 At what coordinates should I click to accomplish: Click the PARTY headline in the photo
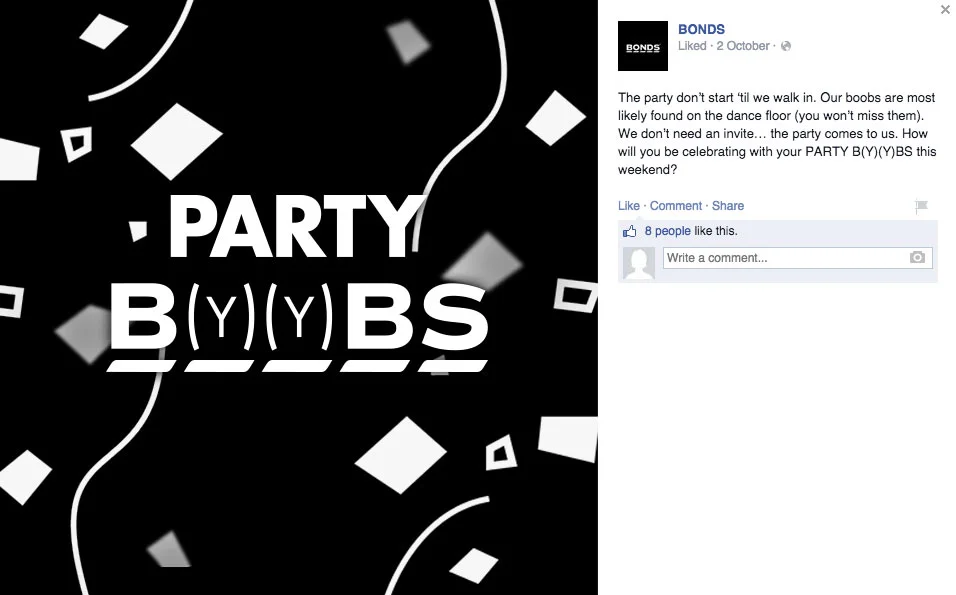point(296,226)
